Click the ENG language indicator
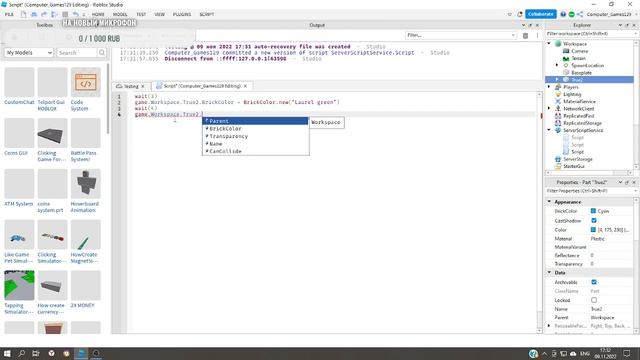 coord(584,353)
